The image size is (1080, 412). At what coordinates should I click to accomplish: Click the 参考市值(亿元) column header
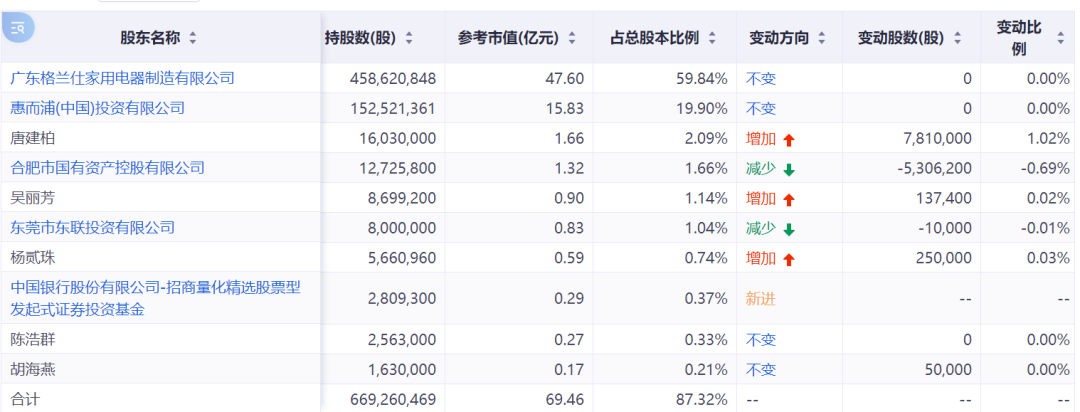pos(508,39)
